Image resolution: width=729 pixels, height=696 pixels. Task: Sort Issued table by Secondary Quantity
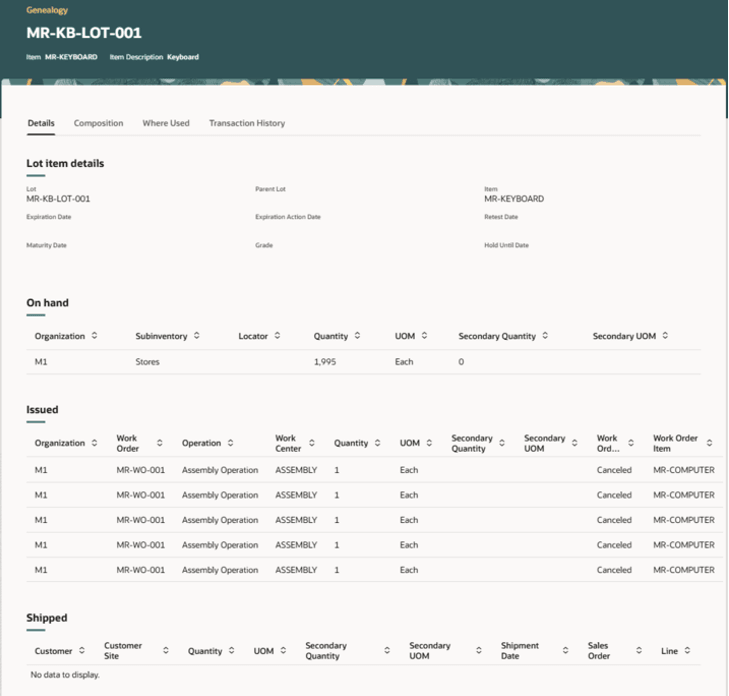[x=502, y=443]
